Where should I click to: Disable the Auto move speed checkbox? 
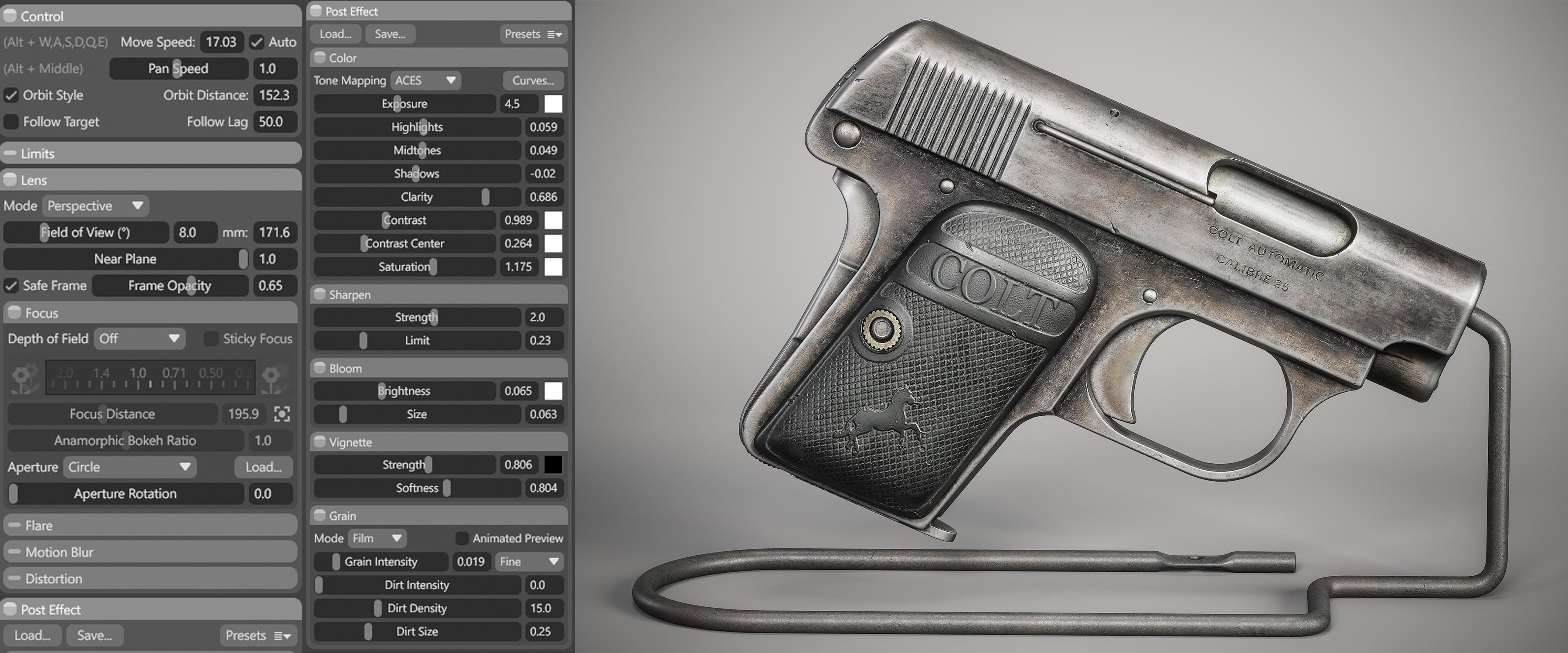pyautogui.click(x=256, y=42)
